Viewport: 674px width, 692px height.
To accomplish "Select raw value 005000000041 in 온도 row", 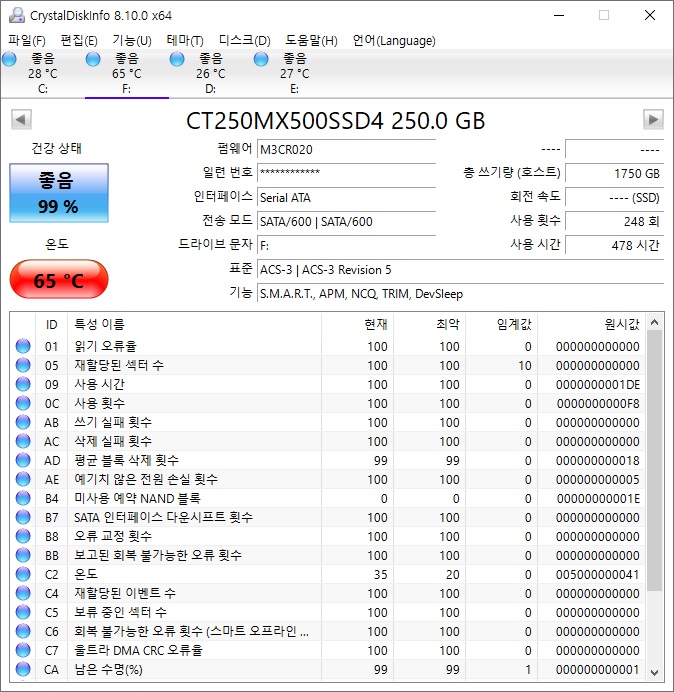I will click(598, 574).
